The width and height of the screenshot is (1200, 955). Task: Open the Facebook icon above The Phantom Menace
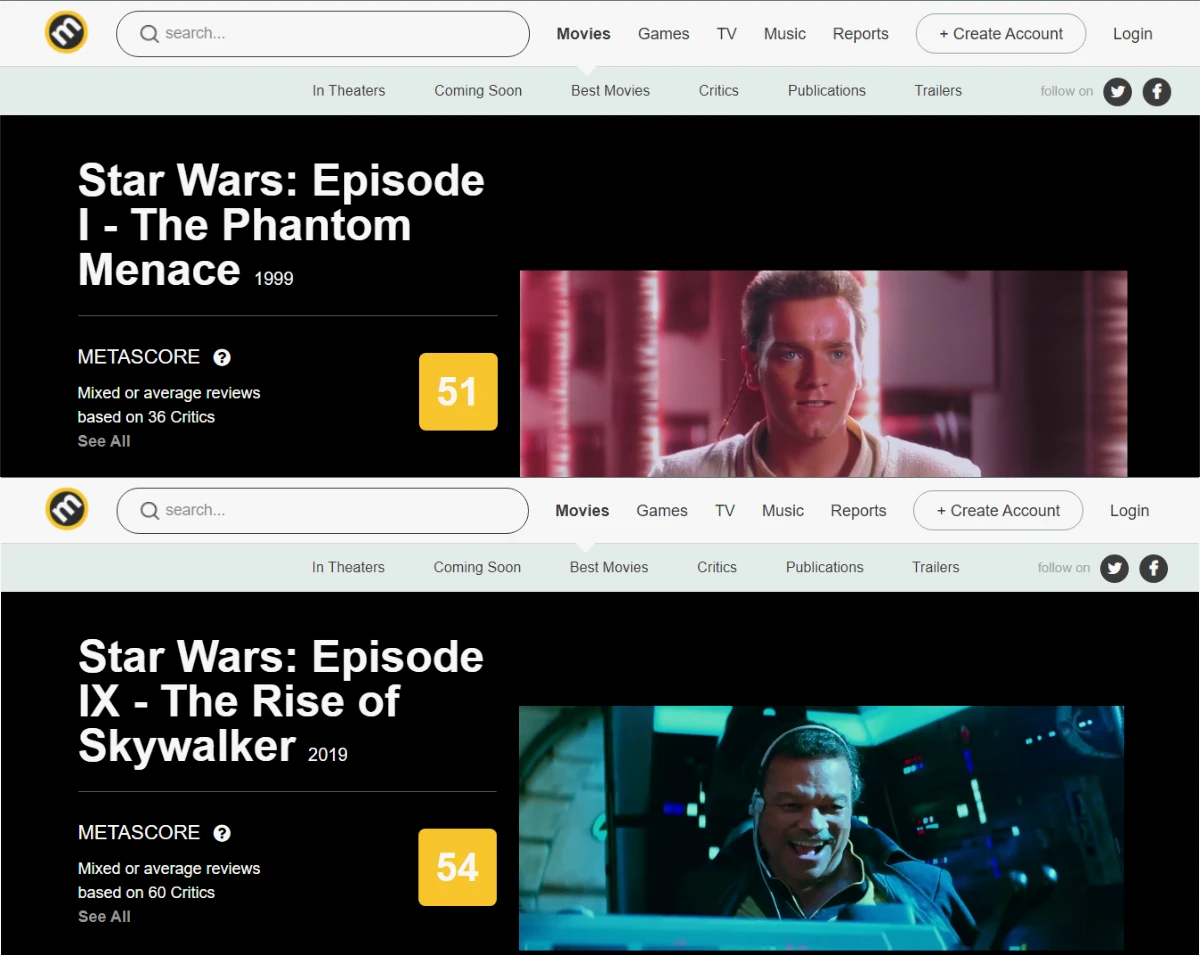click(1157, 92)
